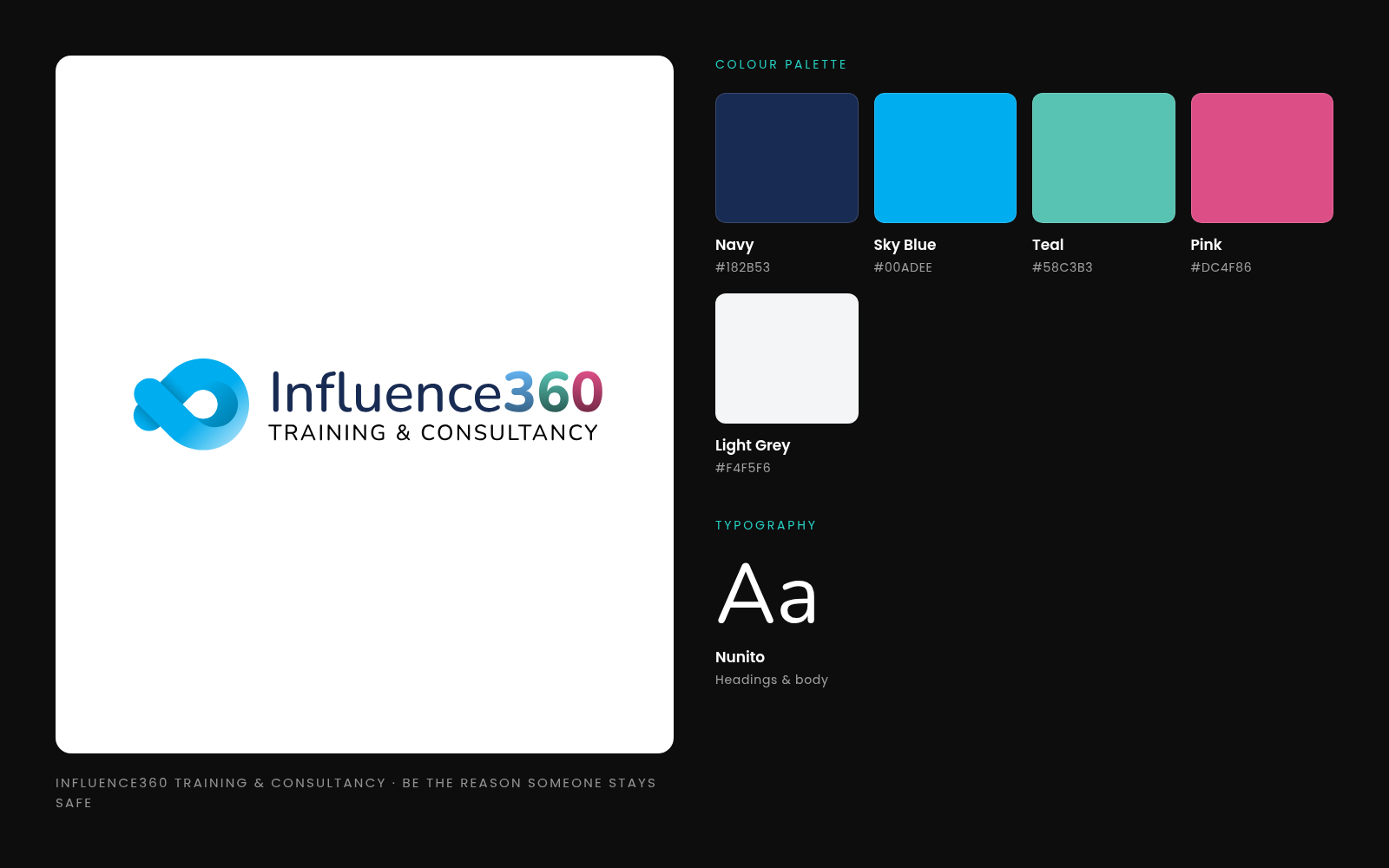Click the Sky Blue name label

[x=905, y=245]
